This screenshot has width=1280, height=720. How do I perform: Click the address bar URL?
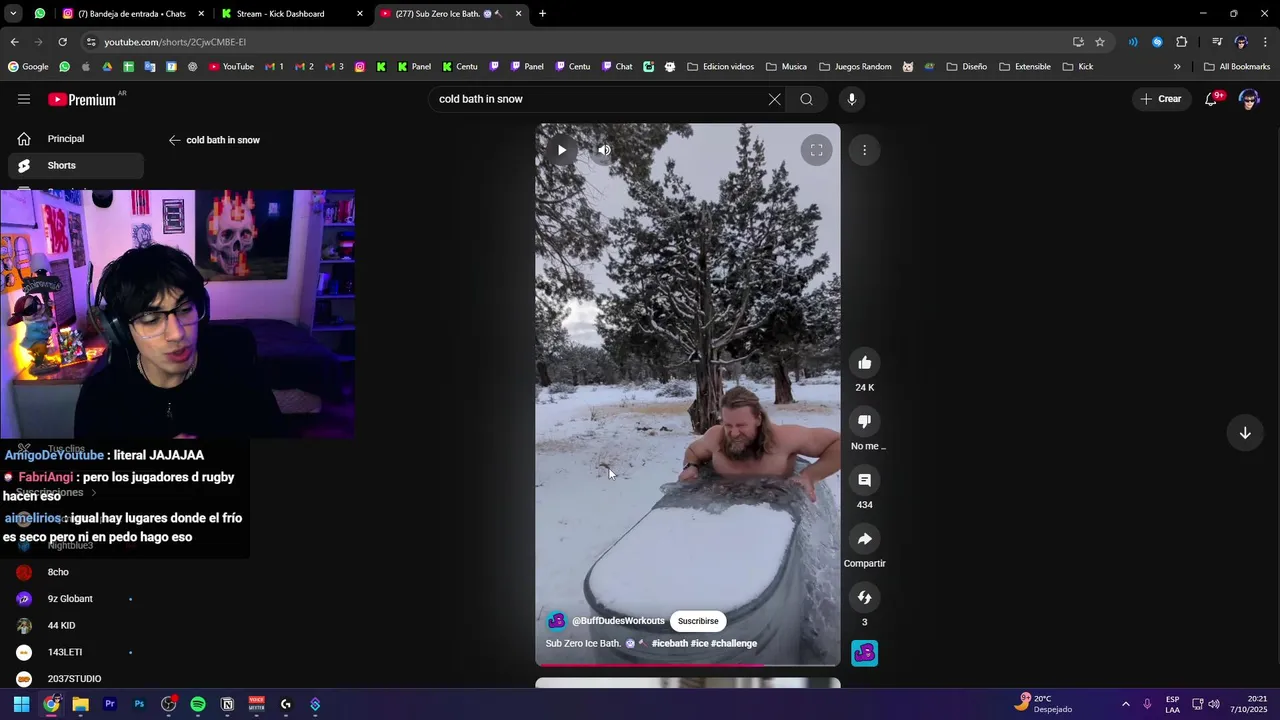point(175,42)
